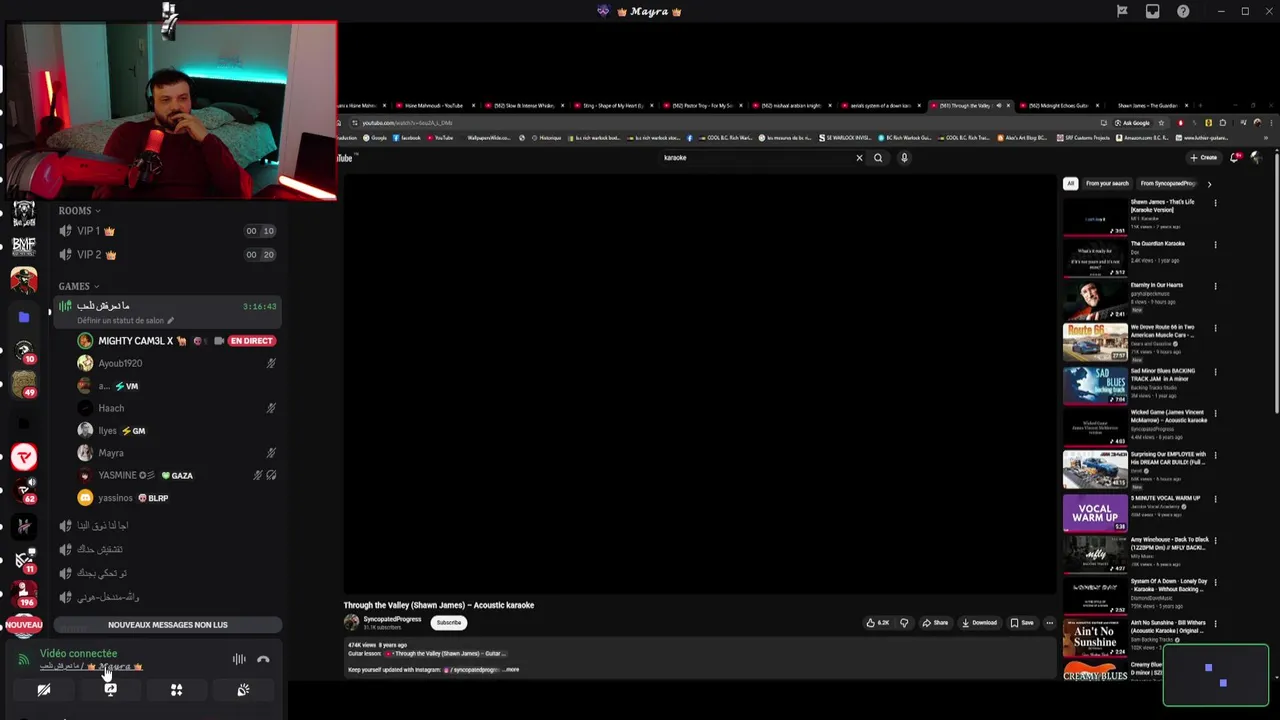Open server icon with 196 notifications badge

[x=24, y=594]
